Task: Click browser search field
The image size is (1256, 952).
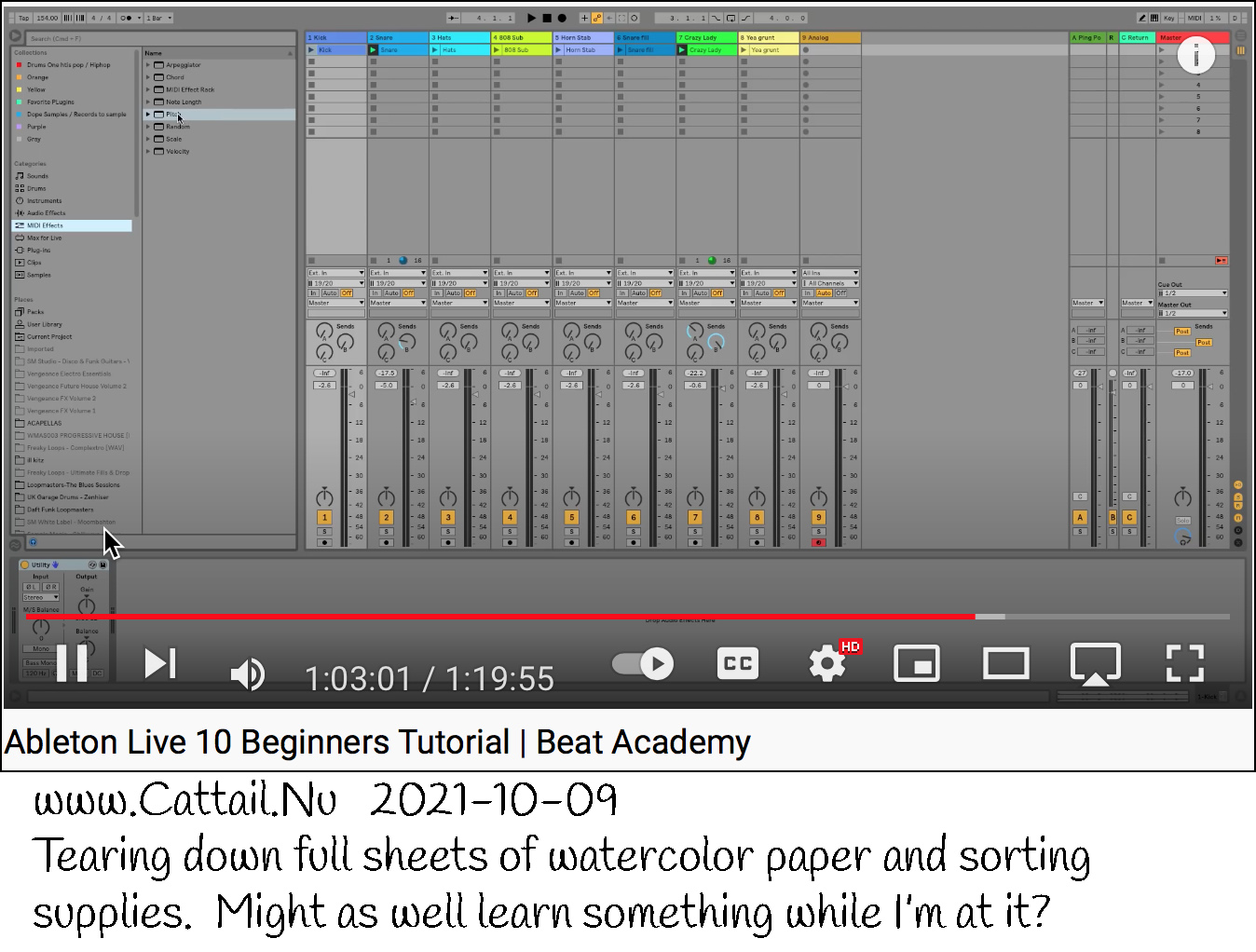Action: click(158, 38)
